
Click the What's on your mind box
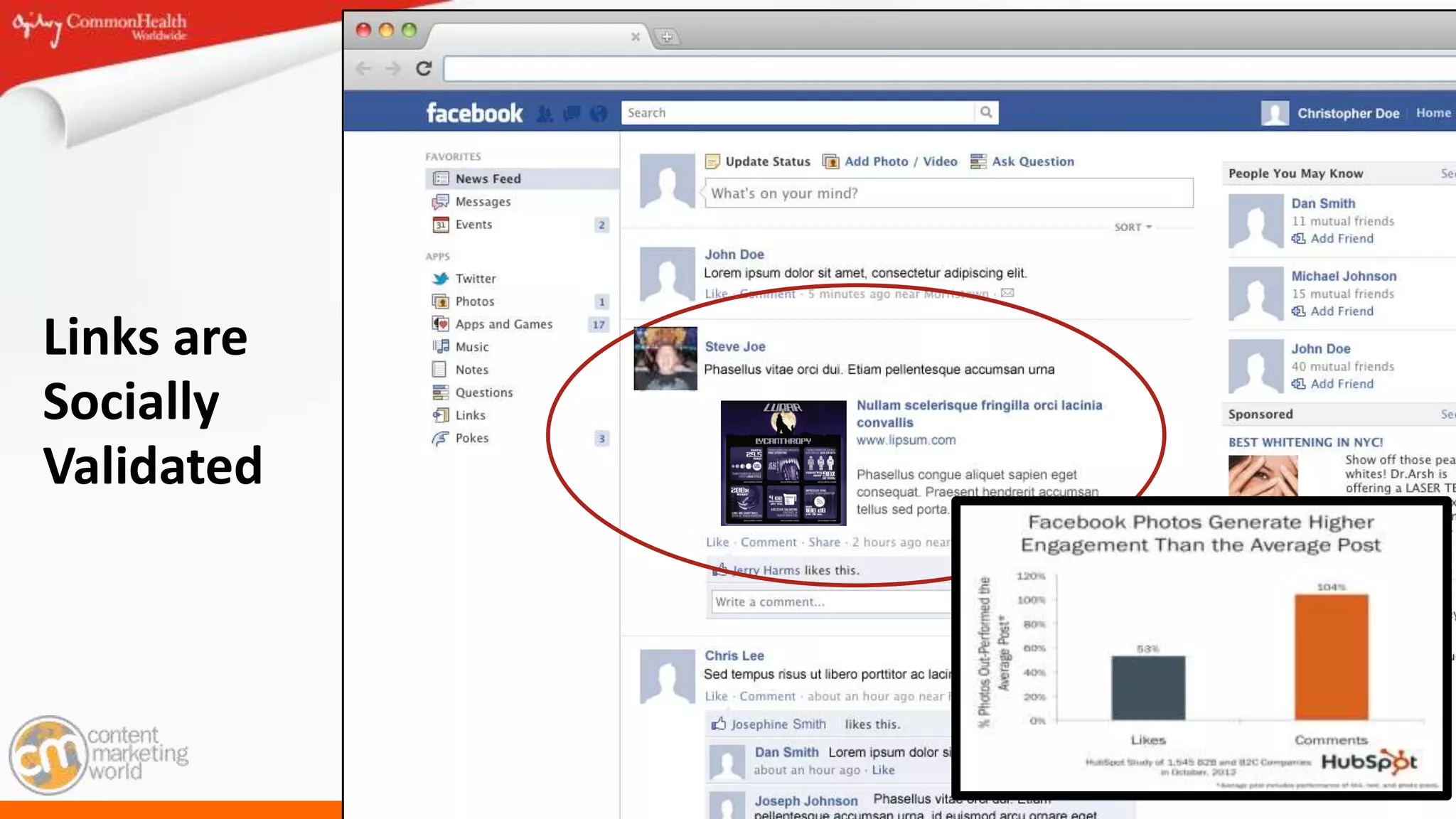948,193
